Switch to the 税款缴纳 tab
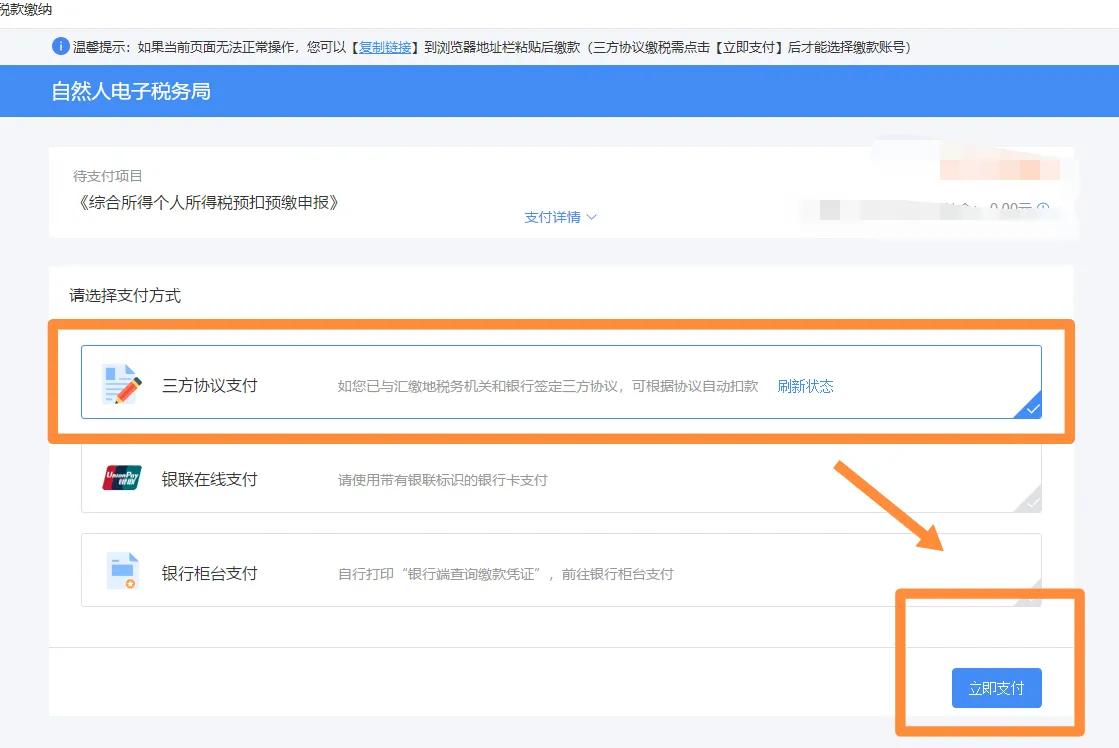Viewport: 1119px width, 748px height. [25, 8]
